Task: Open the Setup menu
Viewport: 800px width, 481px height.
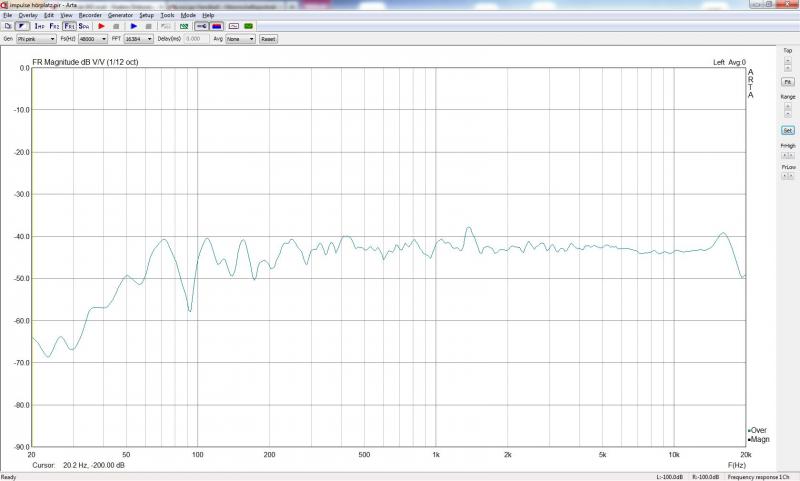Action: 147,16
